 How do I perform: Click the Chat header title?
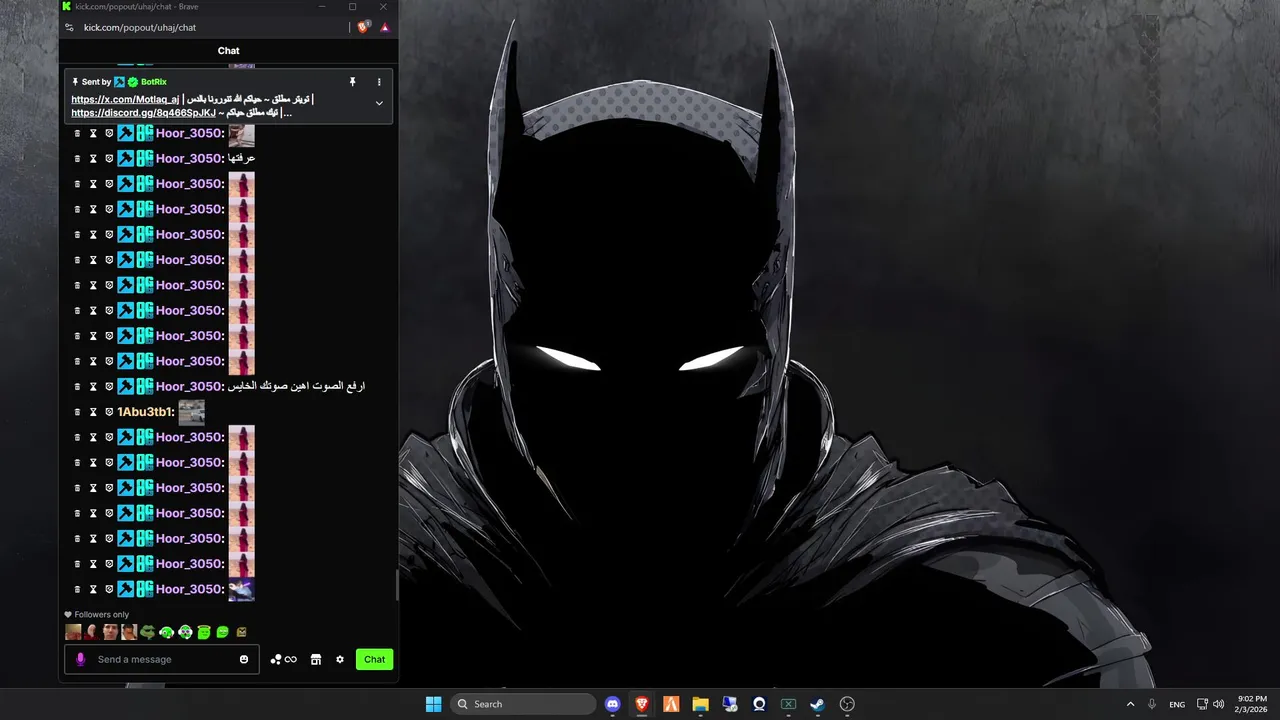[x=229, y=51]
